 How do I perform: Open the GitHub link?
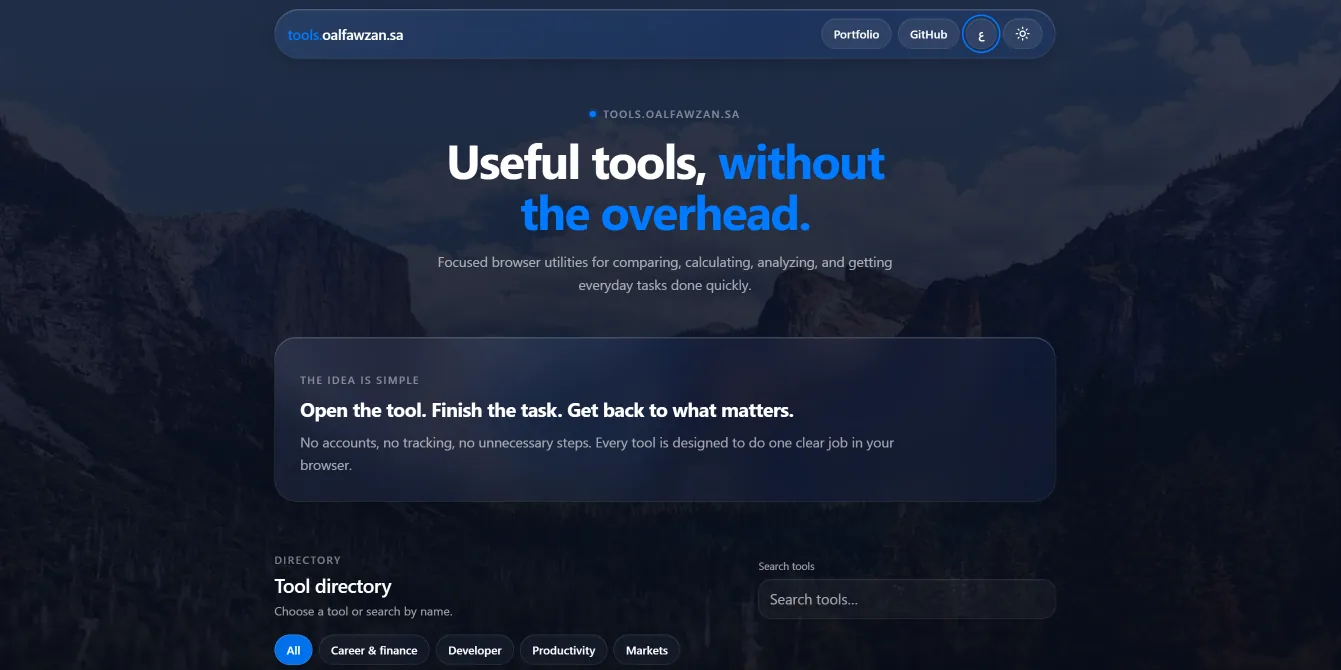coord(928,34)
